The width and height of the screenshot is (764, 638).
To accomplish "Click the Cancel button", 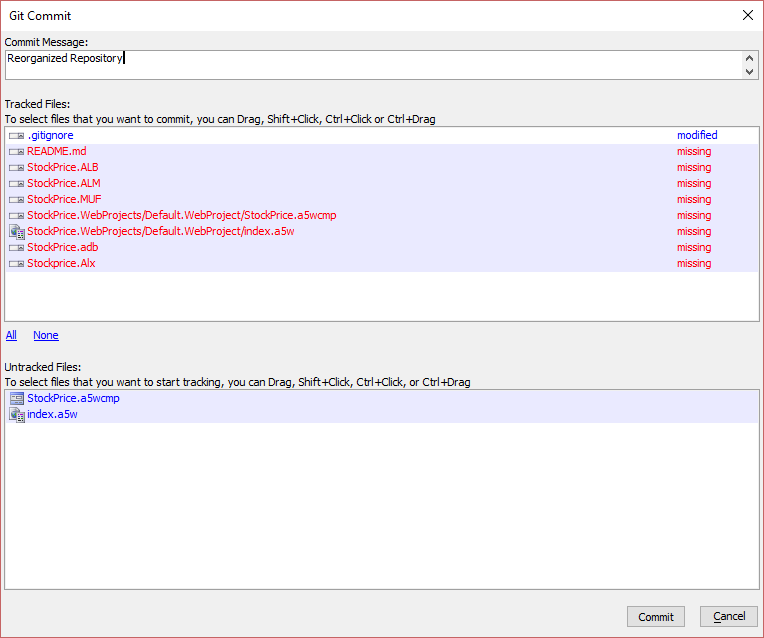I will pyautogui.click(x=729, y=617).
